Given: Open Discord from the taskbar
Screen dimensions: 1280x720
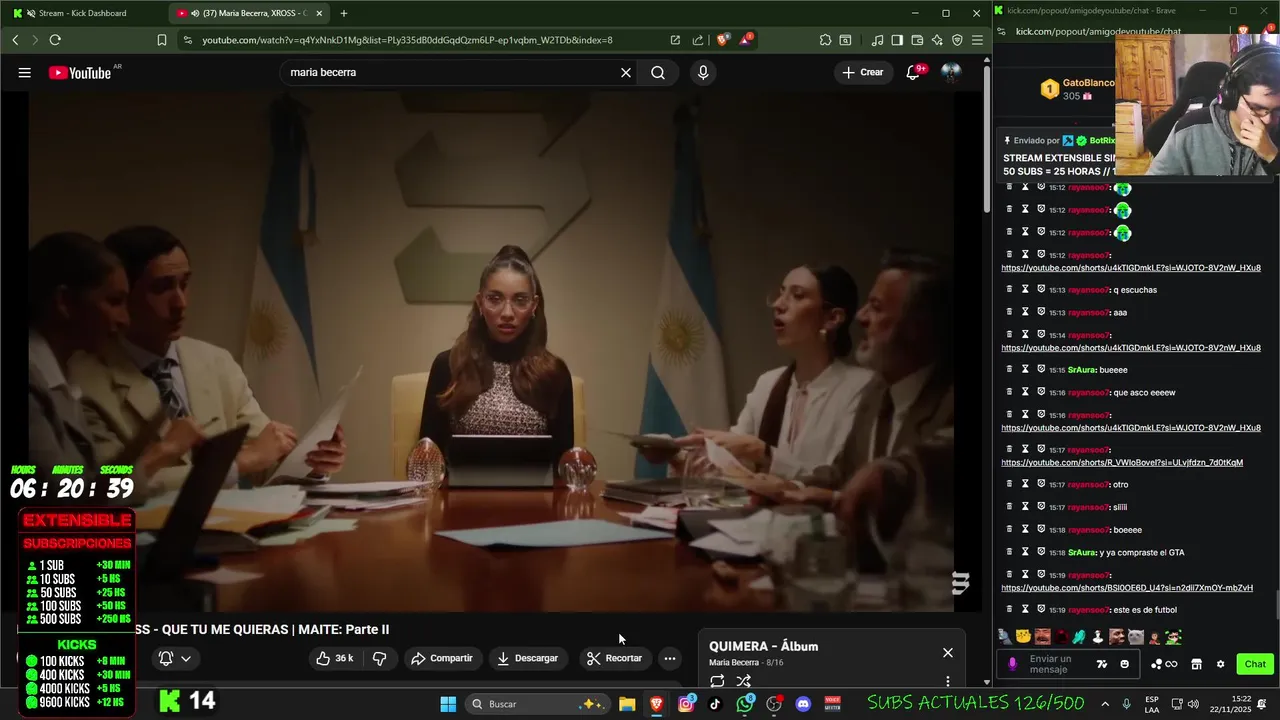Looking at the screenshot, I should click(803, 704).
